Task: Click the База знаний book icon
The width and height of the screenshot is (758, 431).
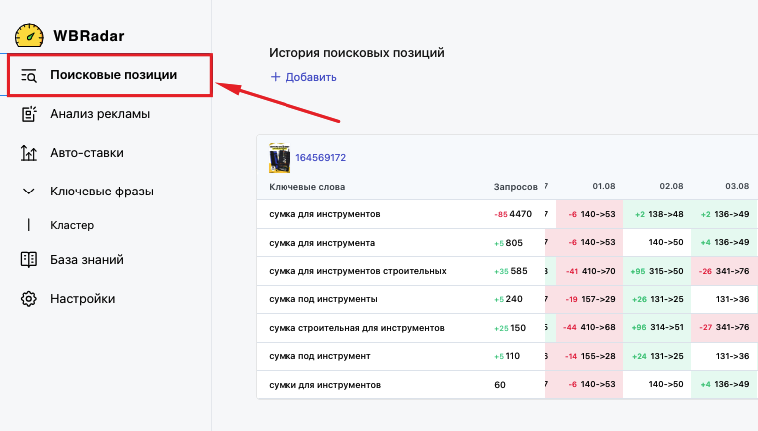Action: 29,259
